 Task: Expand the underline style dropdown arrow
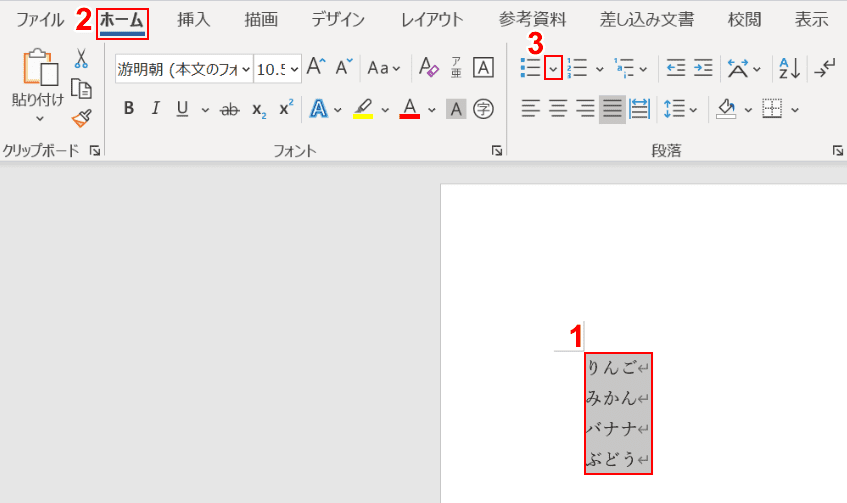pyautogui.click(x=205, y=110)
